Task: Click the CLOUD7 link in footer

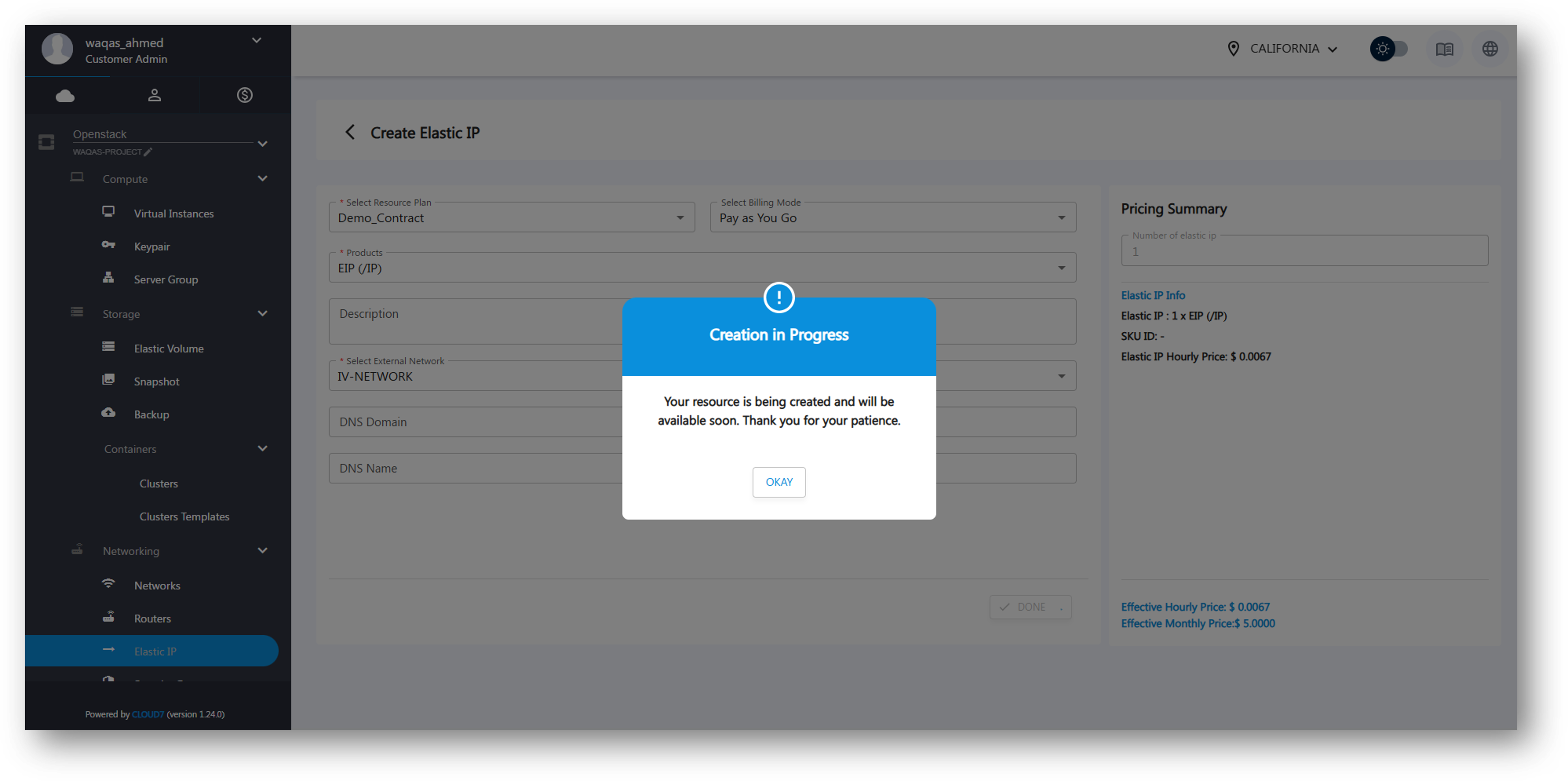Action: [x=148, y=714]
